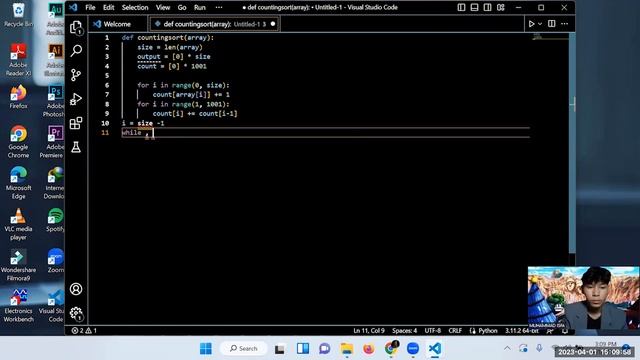Open Chrome from the taskbar
This screenshot has width=640, height=360.
391,348
